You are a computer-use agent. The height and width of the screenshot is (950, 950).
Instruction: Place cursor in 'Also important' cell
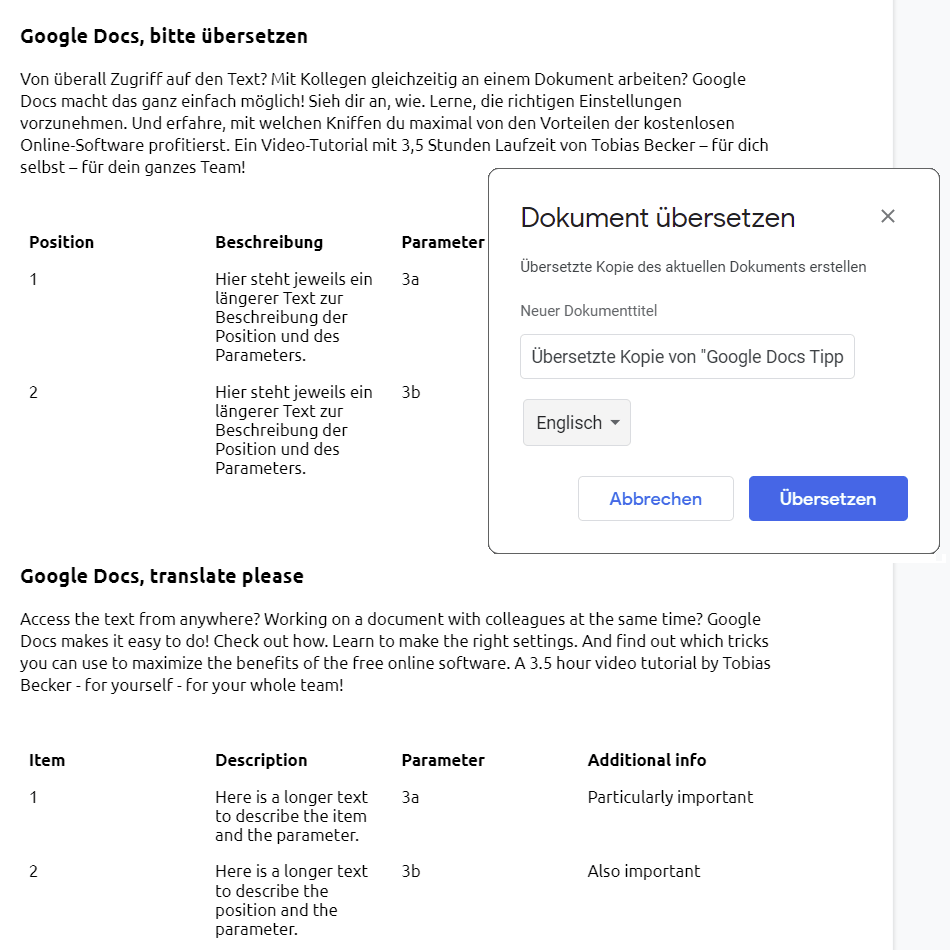point(644,871)
